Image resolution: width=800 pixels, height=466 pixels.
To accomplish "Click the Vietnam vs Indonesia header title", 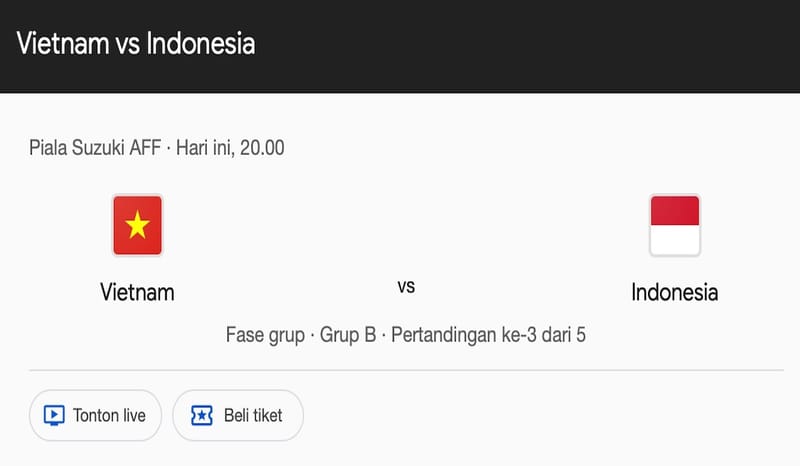I will [x=136, y=44].
